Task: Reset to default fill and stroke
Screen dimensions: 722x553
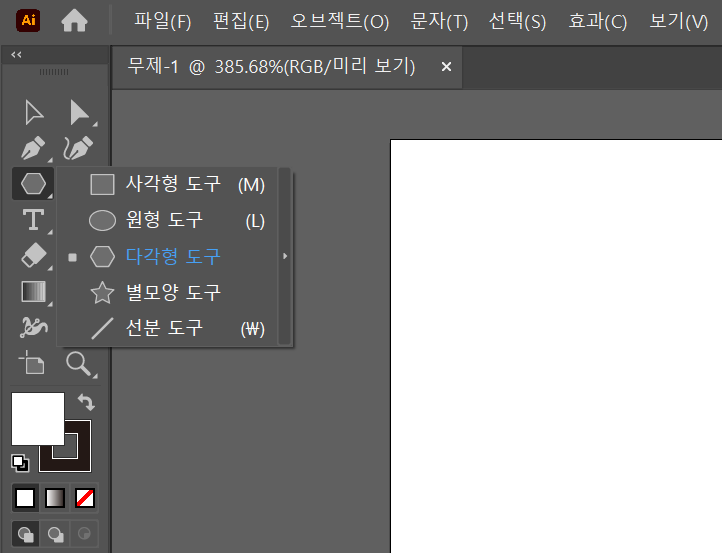Action: 20,463
